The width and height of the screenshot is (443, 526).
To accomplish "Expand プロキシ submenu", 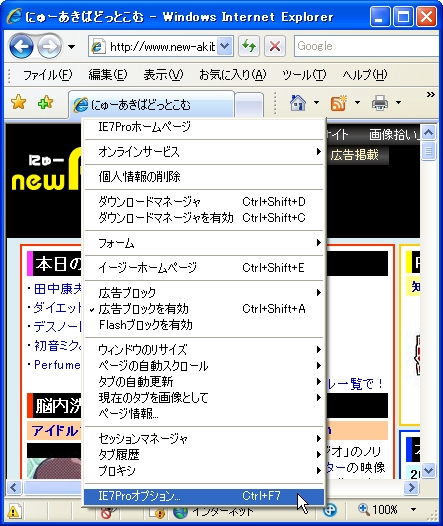I will click(x=204, y=471).
